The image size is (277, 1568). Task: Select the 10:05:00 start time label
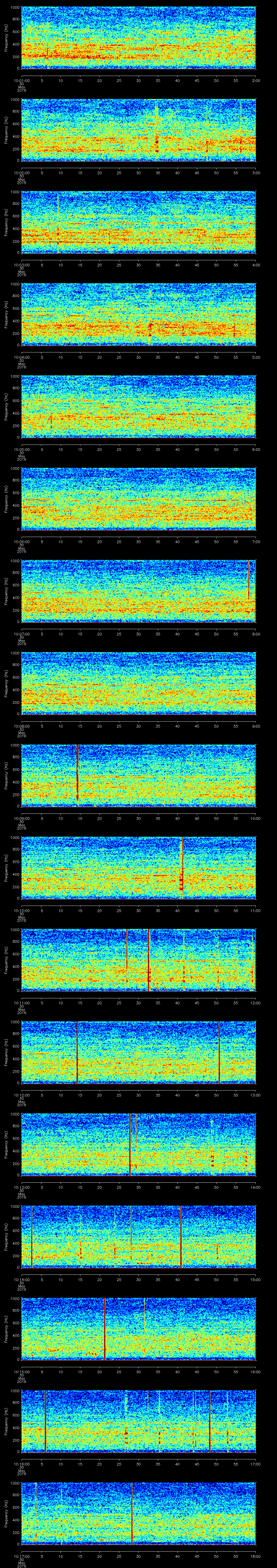pos(21,449)
